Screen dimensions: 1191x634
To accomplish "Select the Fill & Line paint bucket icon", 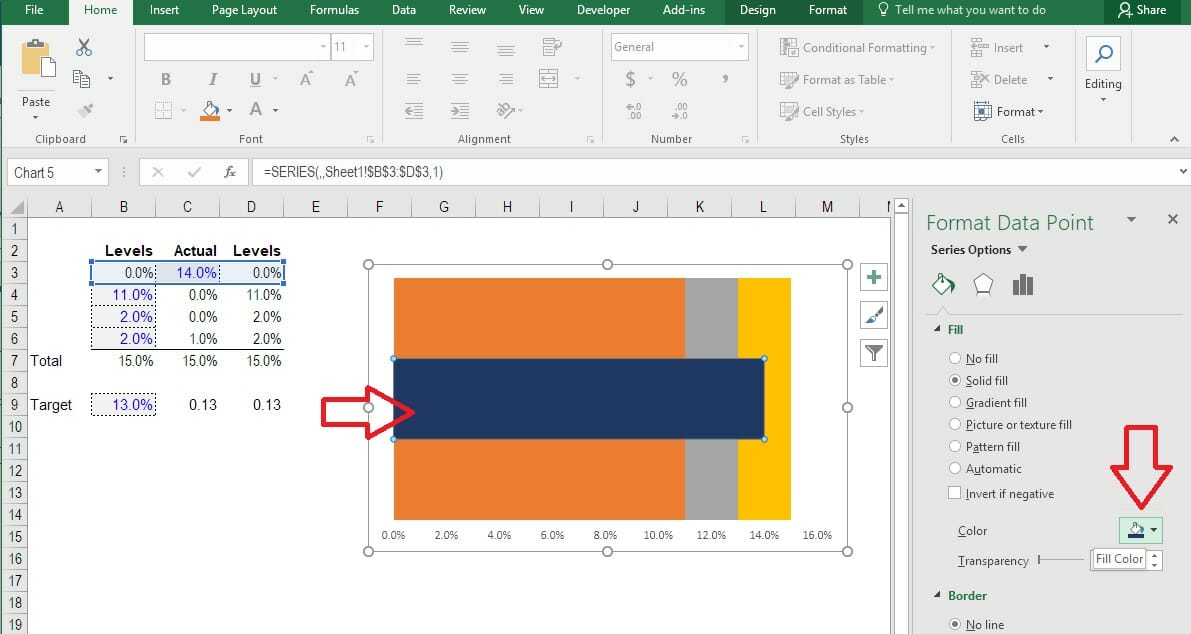I will (x=943, y=285).
